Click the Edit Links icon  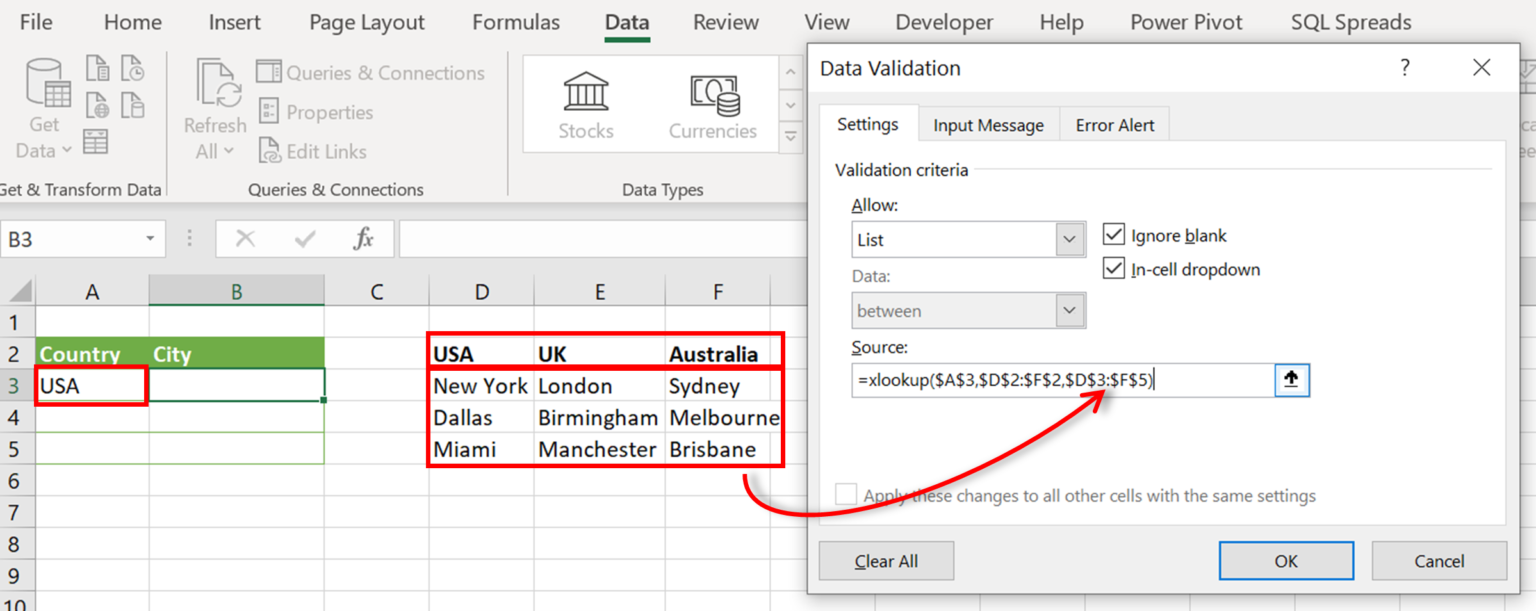point(268,151)
